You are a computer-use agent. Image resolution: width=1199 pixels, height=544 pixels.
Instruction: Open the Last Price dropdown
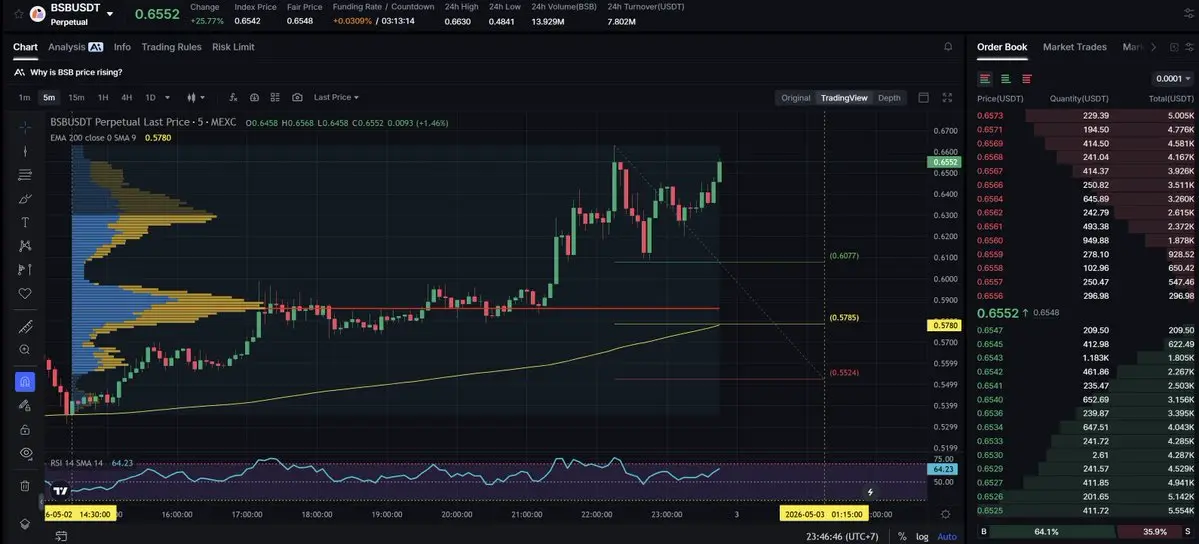tap(336, 97)
